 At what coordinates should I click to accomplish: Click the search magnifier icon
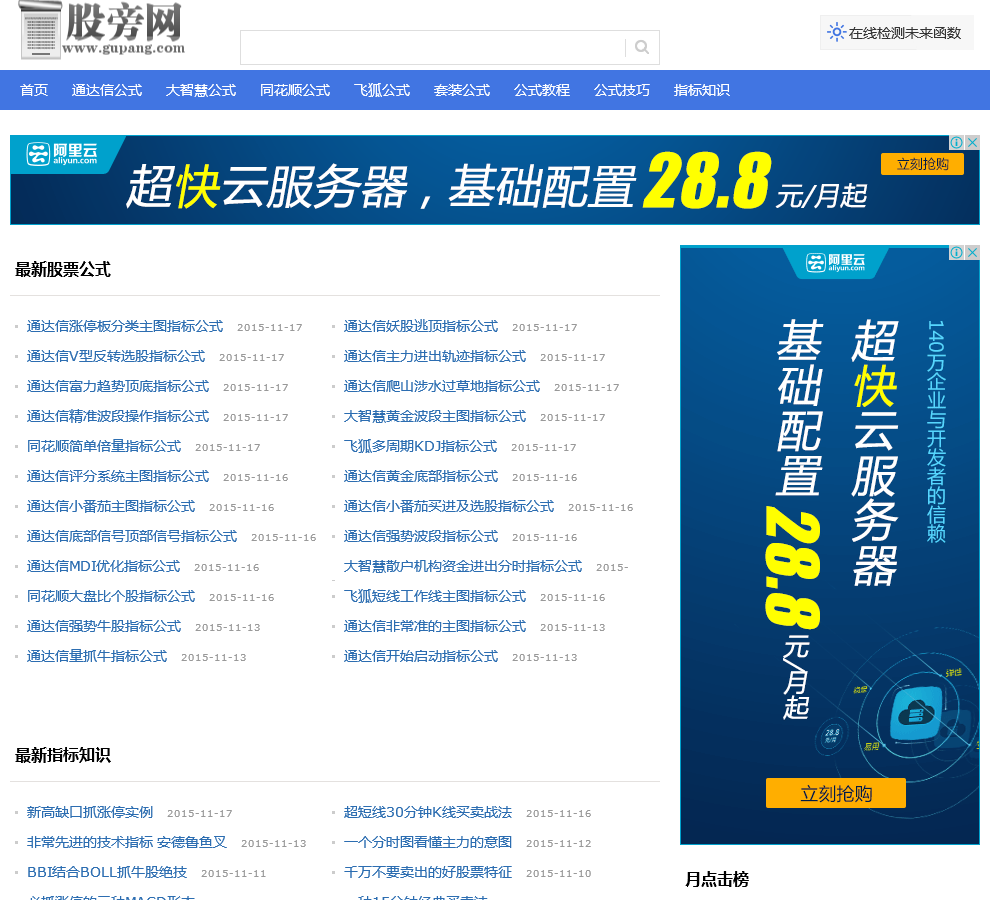tap(641, 47)
